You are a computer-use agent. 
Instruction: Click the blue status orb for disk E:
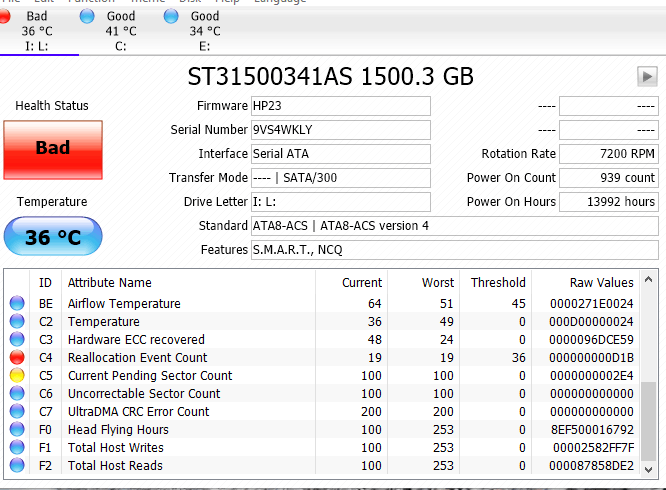(x=171, y=17)
